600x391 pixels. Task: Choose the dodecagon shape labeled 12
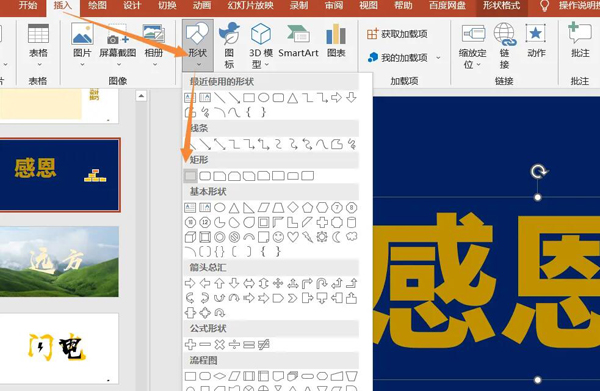205,222
